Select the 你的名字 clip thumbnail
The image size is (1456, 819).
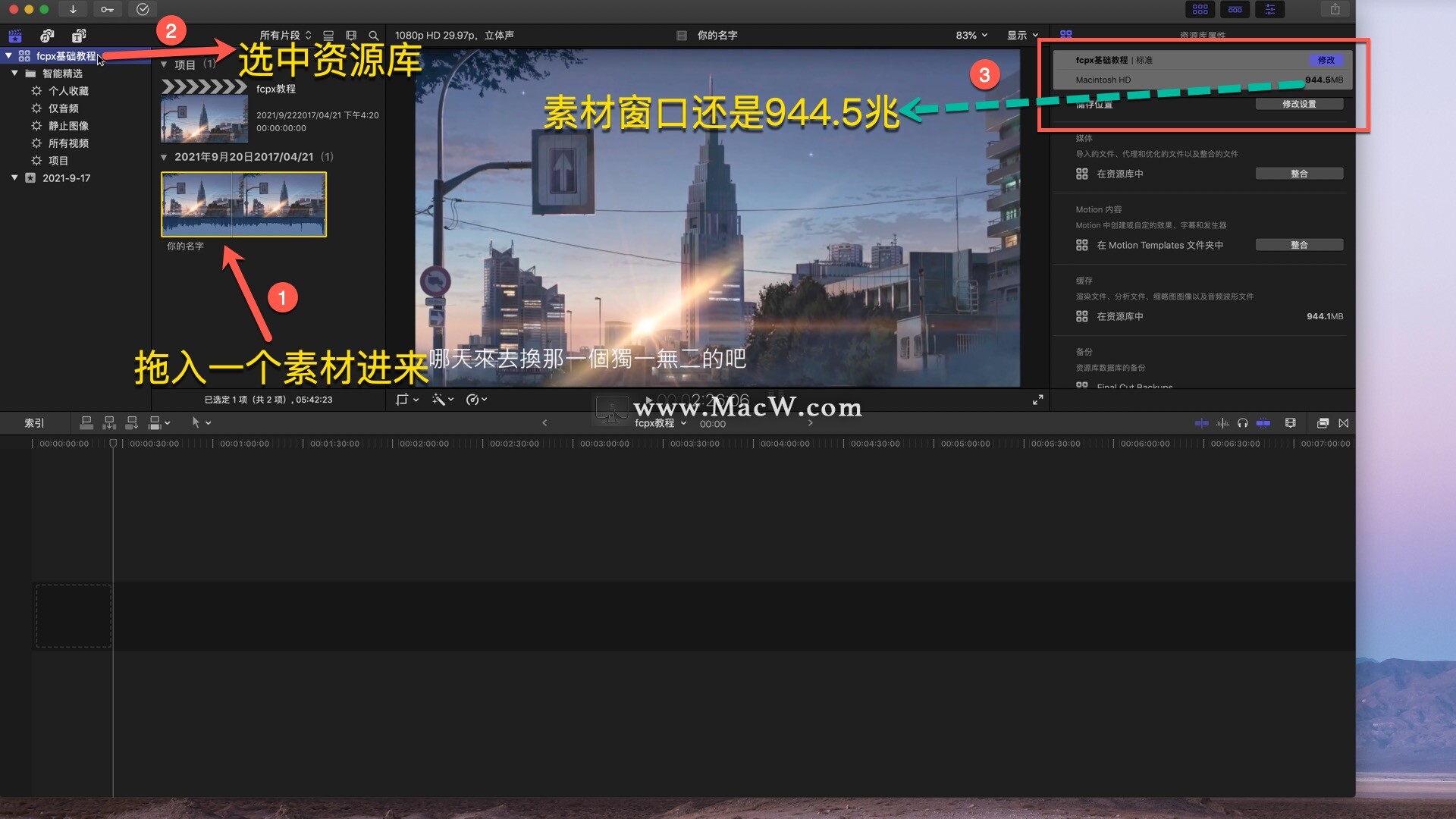tap(243, 204)
